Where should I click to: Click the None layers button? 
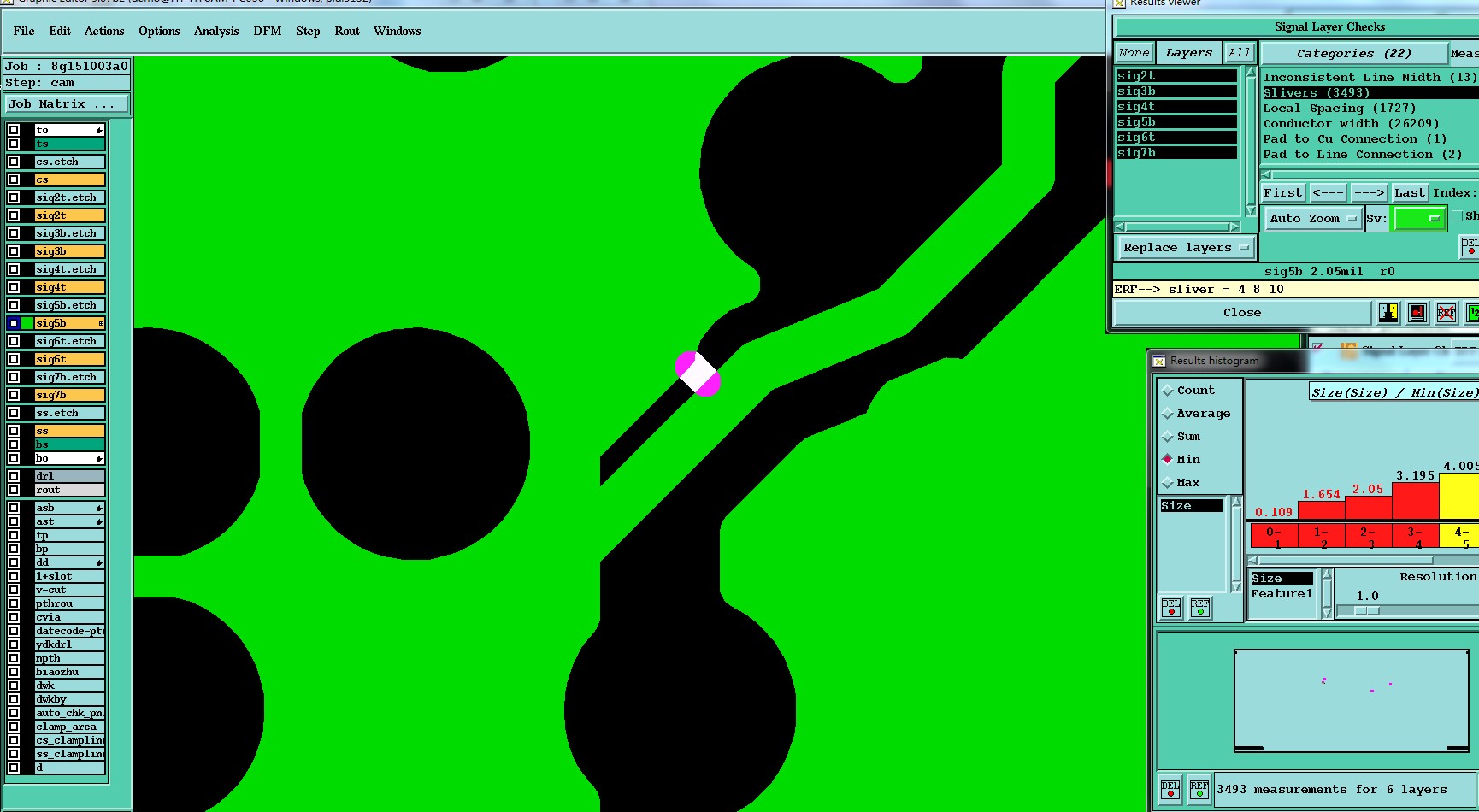coord(1134,53)
